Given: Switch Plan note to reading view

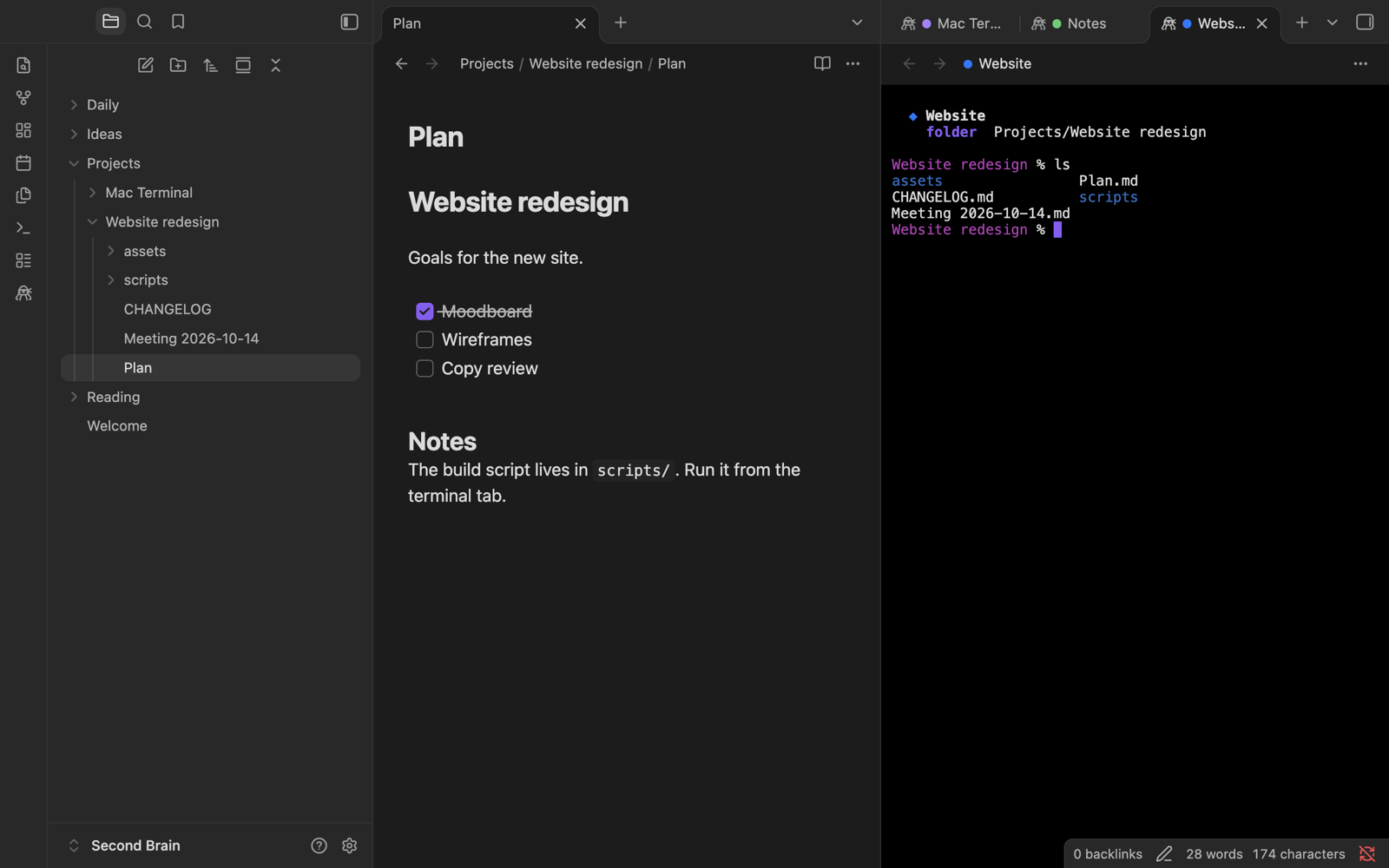Looking at the screenshot, I should (x=822, y=63).
